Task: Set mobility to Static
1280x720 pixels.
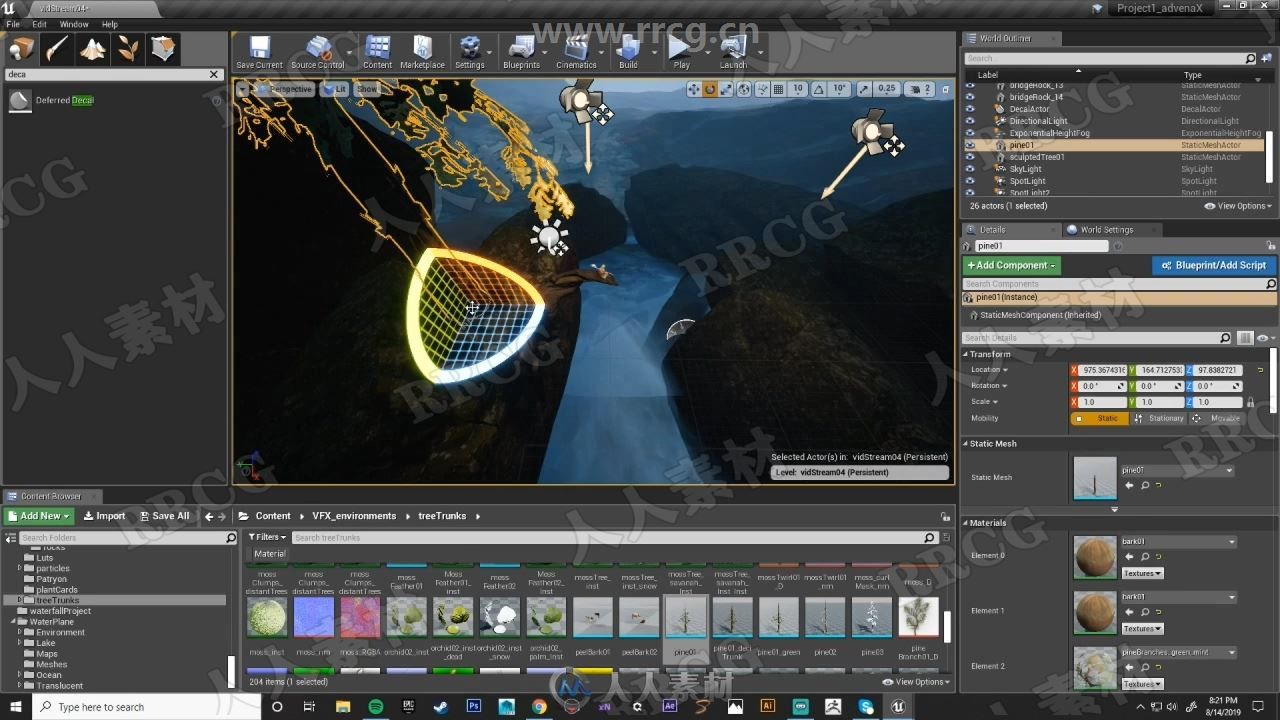Action: [x=1099, y=418]
